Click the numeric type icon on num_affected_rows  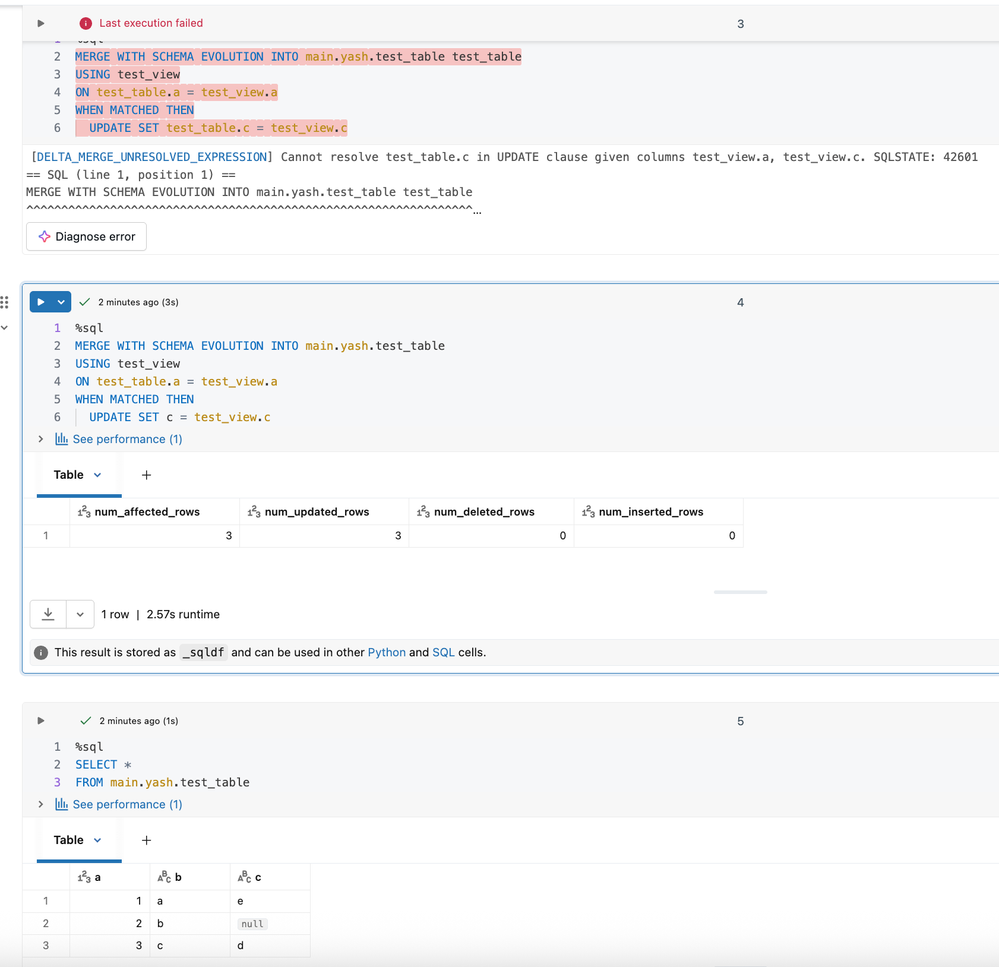point(84,511)
